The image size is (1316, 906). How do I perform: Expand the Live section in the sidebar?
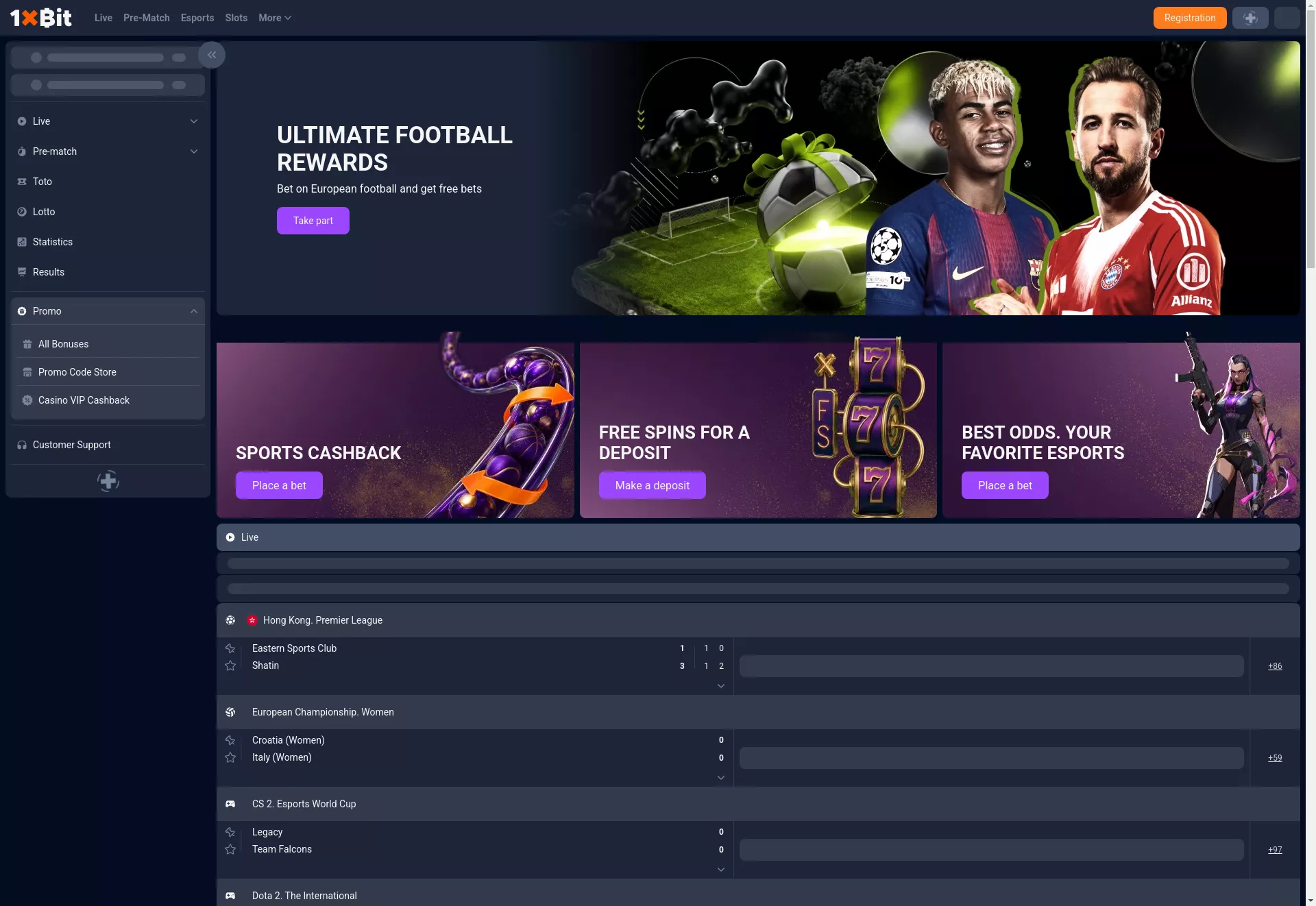[x=194, y=121]
